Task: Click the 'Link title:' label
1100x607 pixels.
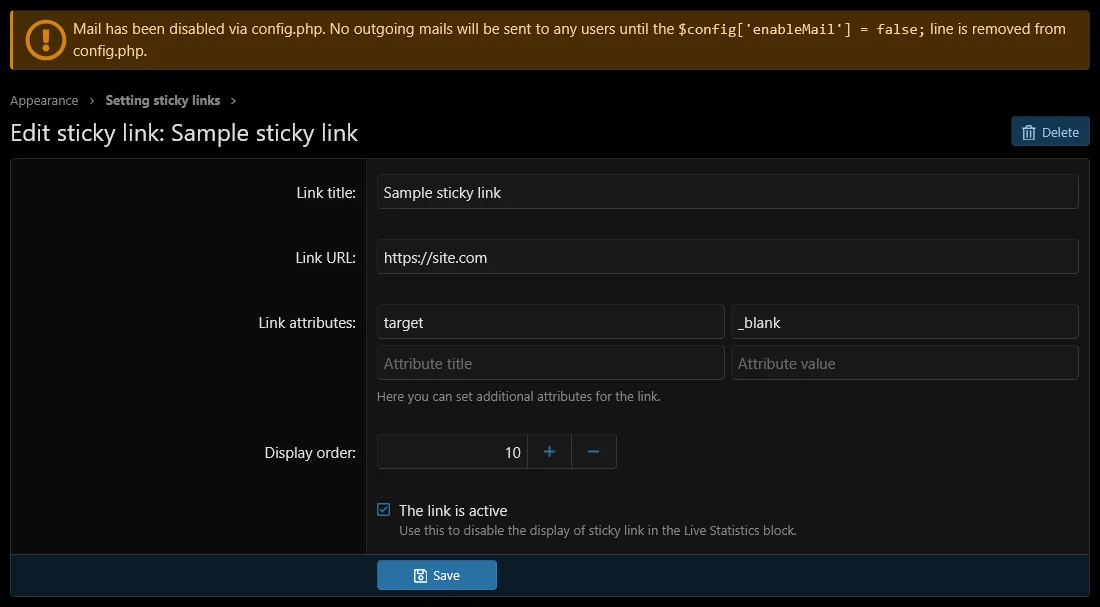Action: pos(326,192)
